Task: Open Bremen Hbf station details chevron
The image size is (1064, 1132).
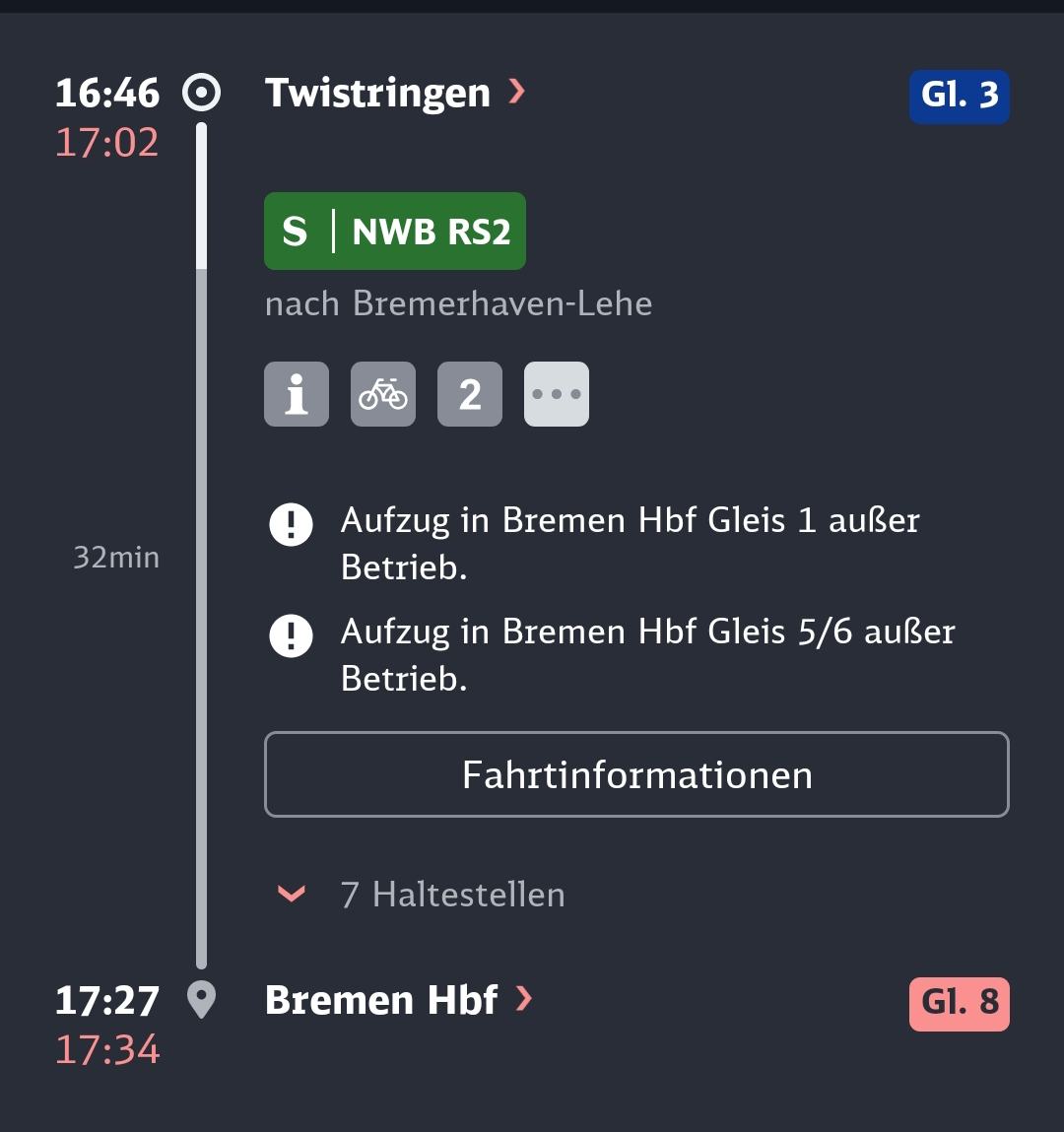Action: click(524, 1000)
